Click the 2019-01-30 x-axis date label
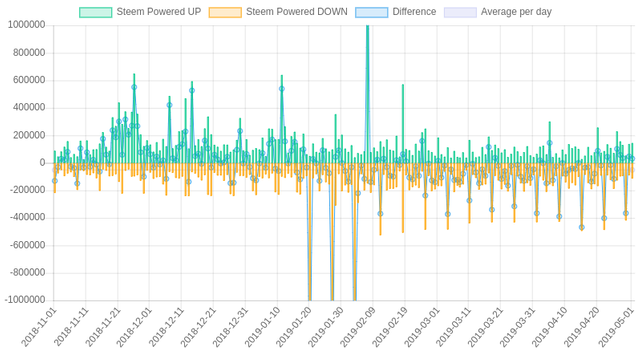The image size is (640, 361). click(x=326, y=327)
